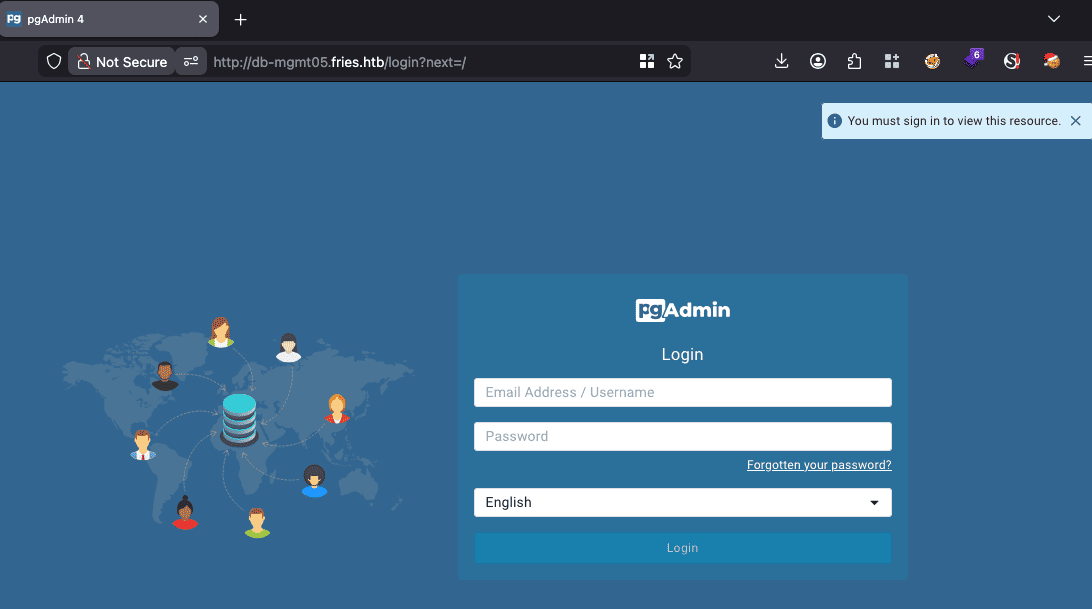Dismiss the sign-in notification
The width and height of the screenshot is (1092, 609).
1075,121
